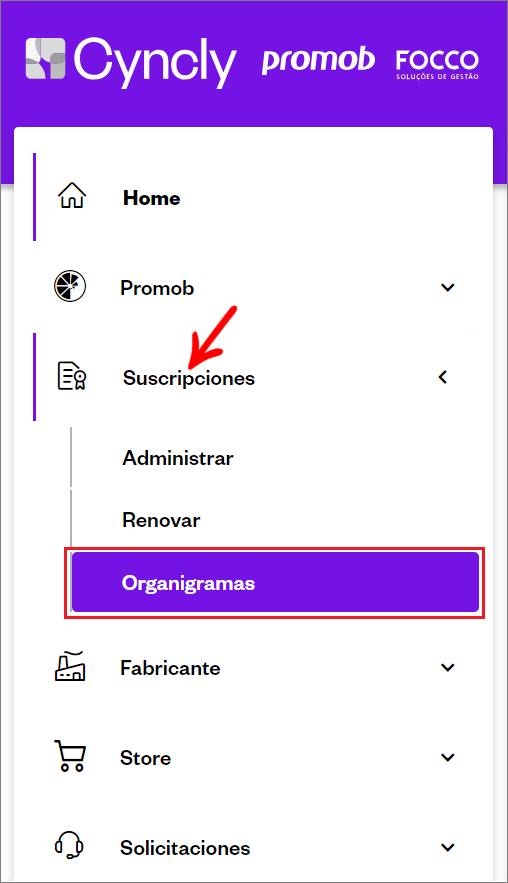The height and width of the screenshot is (883, 508).
Task: Expand the Store dropdown chevron
Action: tap(448, 757)
